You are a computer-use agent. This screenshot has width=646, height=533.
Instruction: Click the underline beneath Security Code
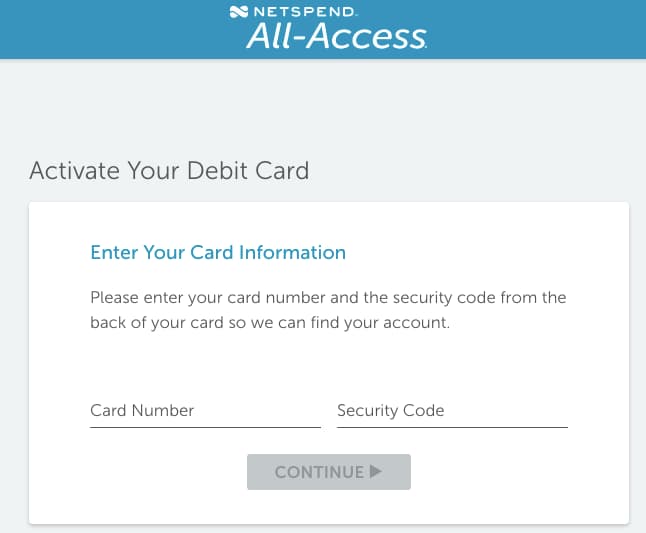[x=452, y=428]
